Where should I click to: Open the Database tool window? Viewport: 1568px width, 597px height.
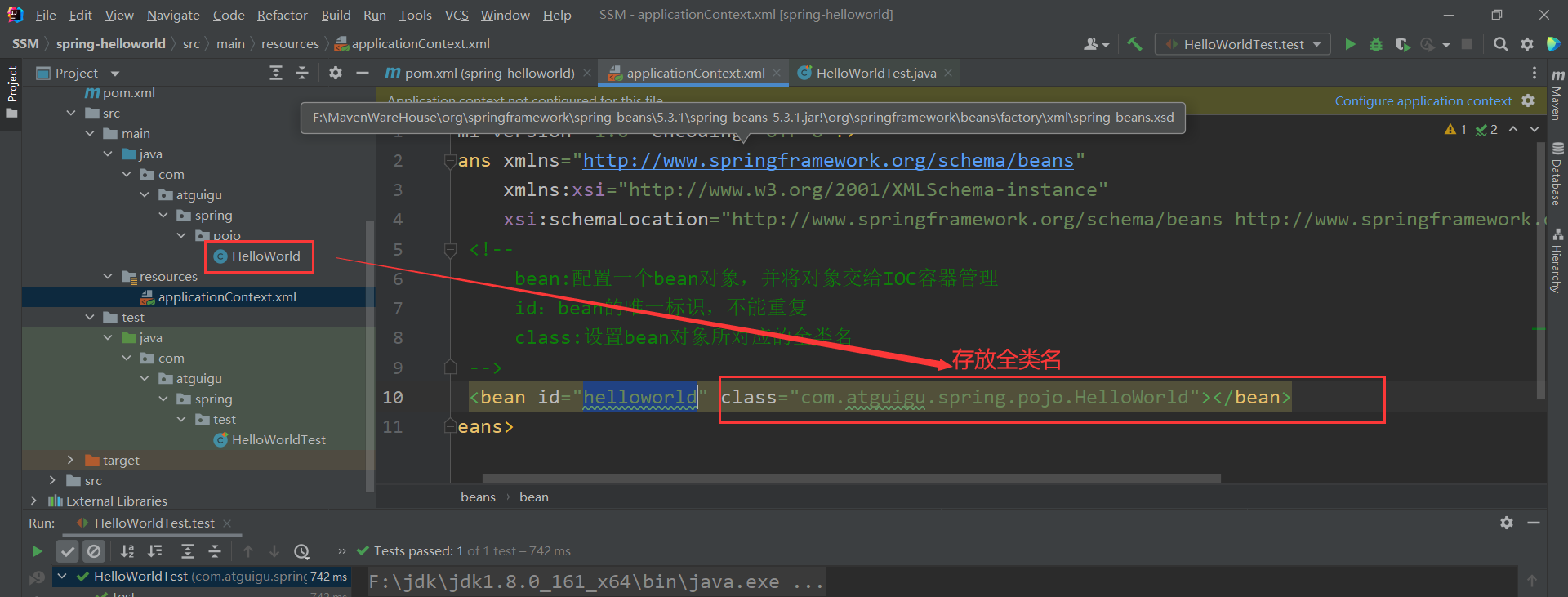click(1557, 174)
